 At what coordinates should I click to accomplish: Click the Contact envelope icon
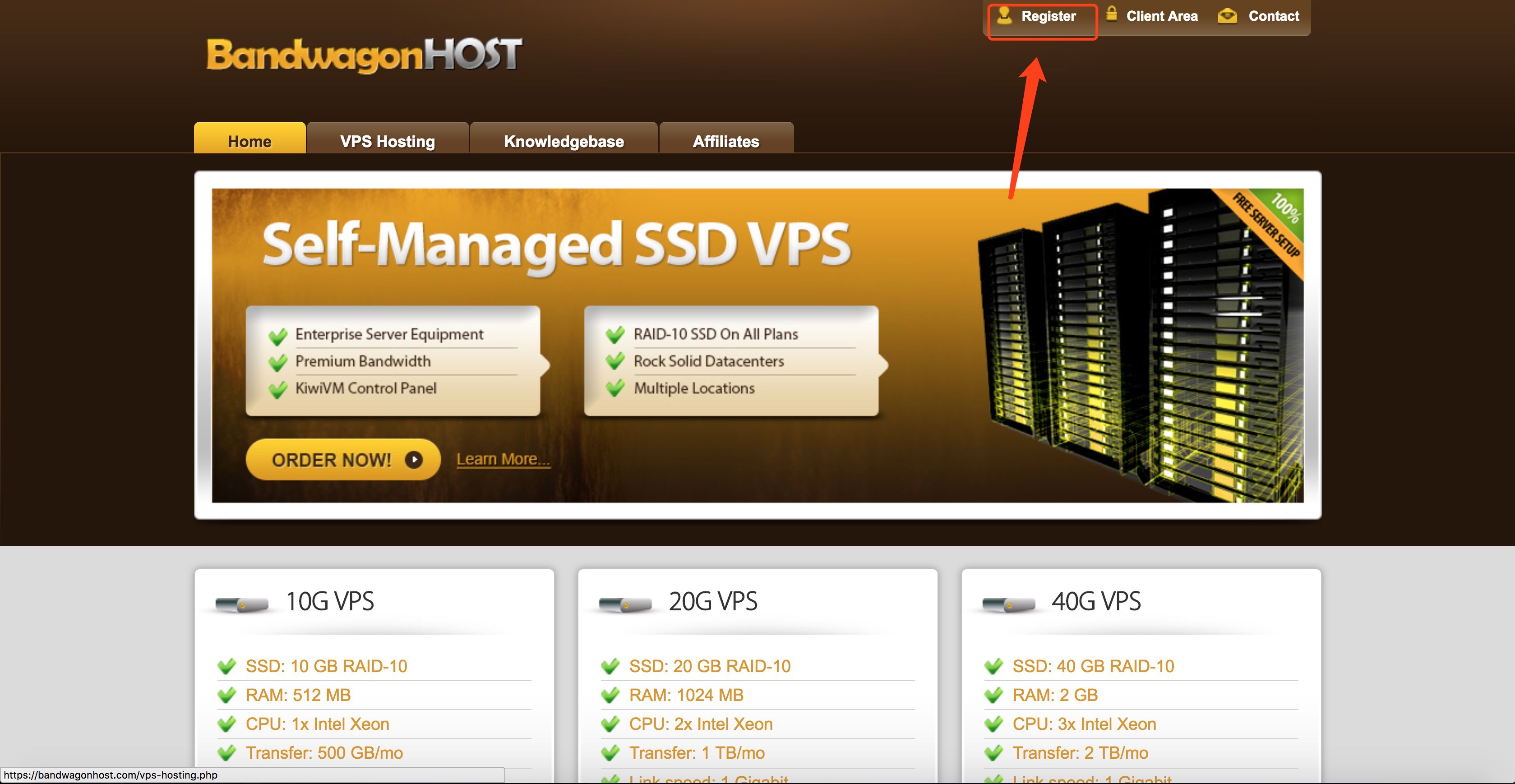pos(1227,16)
